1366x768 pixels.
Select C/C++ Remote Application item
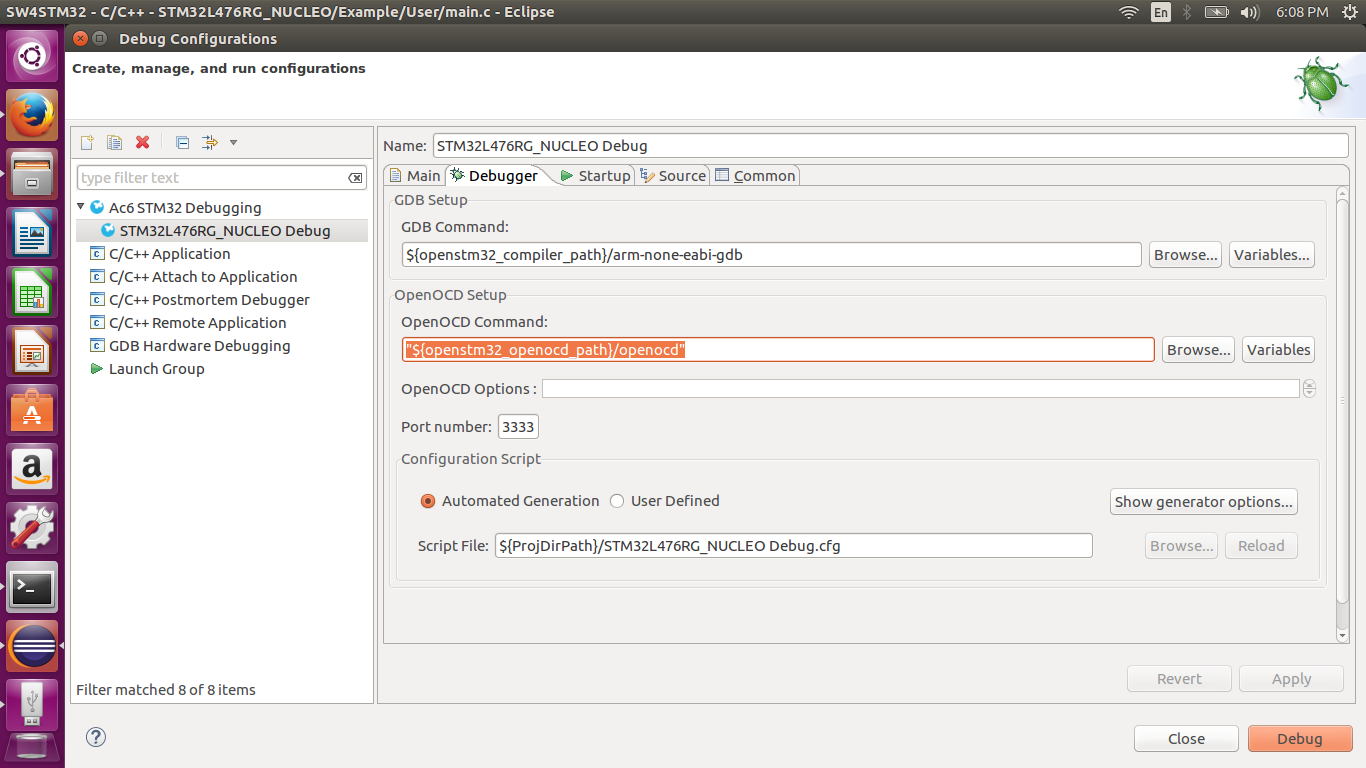pos(197,323)
